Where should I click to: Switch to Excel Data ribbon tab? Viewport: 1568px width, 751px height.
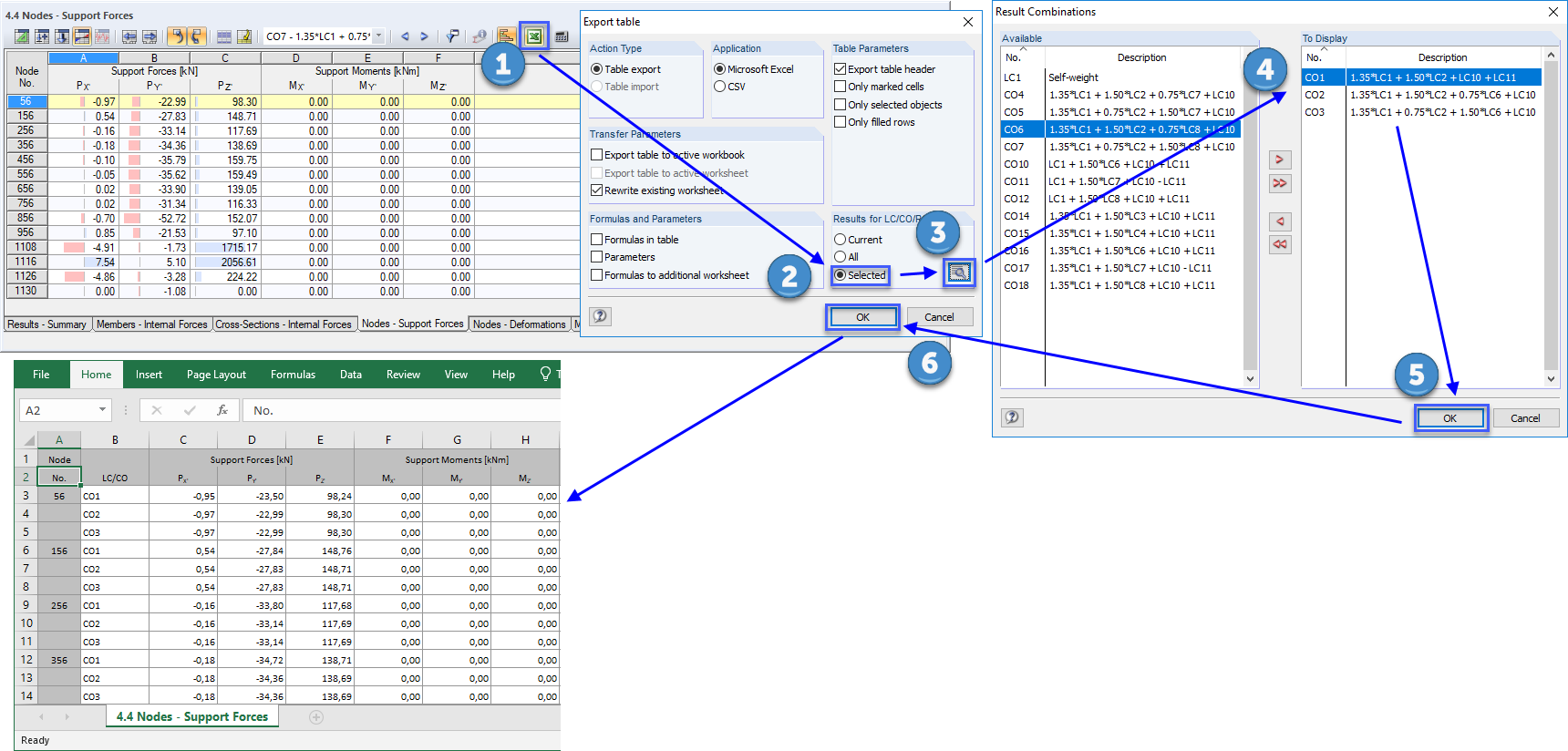tap(351, 374)
